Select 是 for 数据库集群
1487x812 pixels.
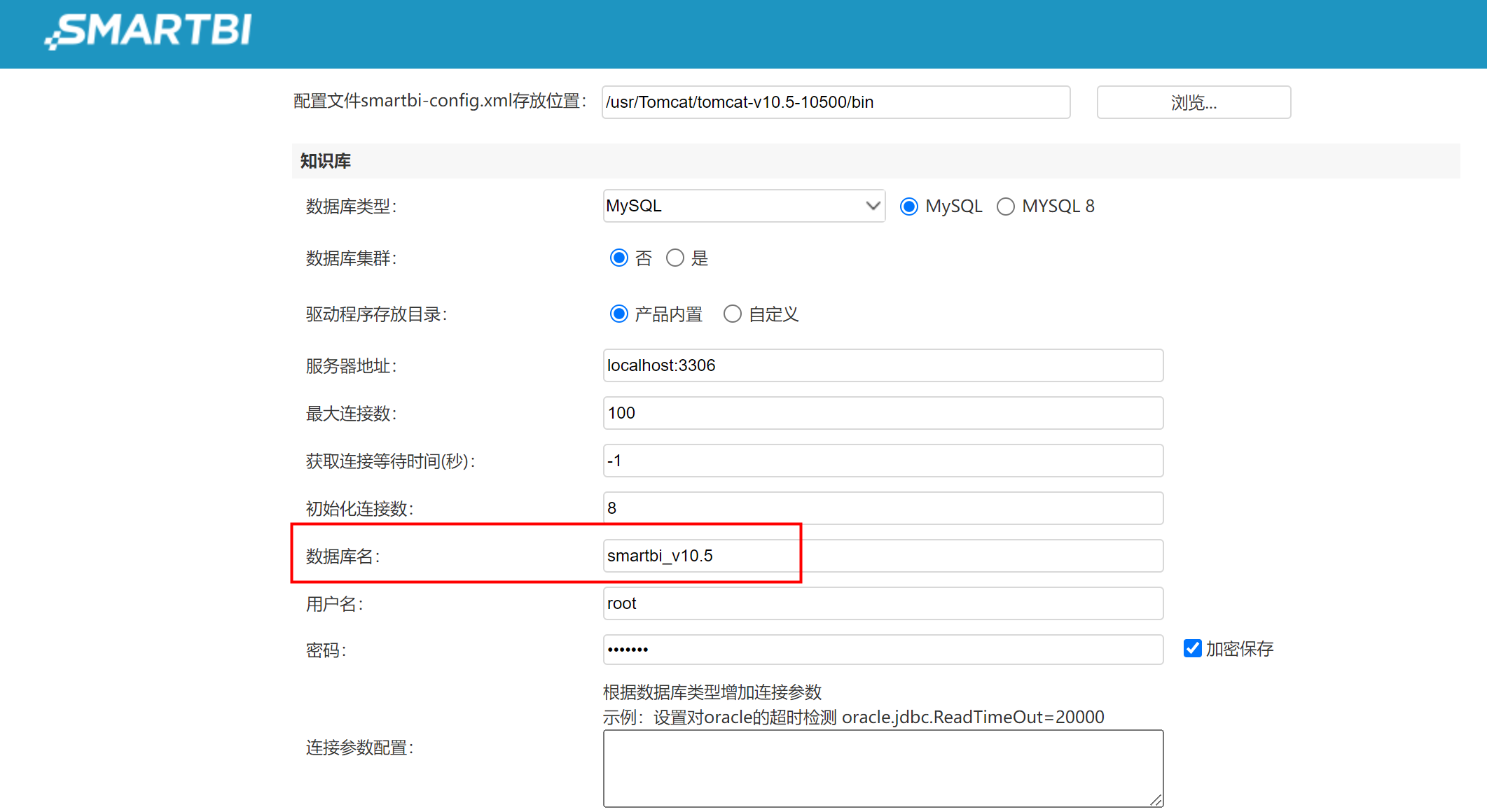[675, 258]
